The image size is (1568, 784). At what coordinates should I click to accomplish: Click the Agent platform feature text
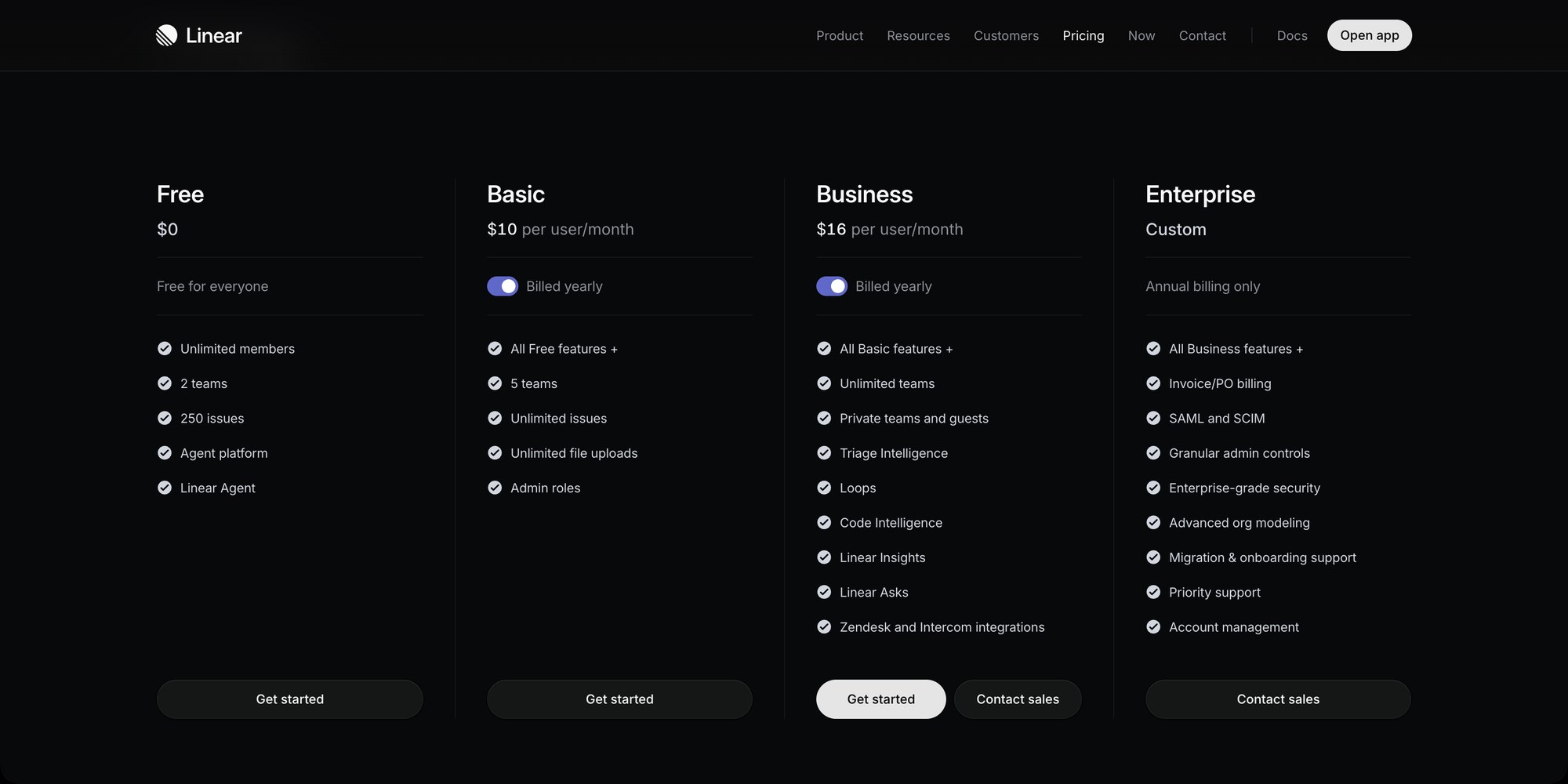pyautogui.click(x=224, y=453)
